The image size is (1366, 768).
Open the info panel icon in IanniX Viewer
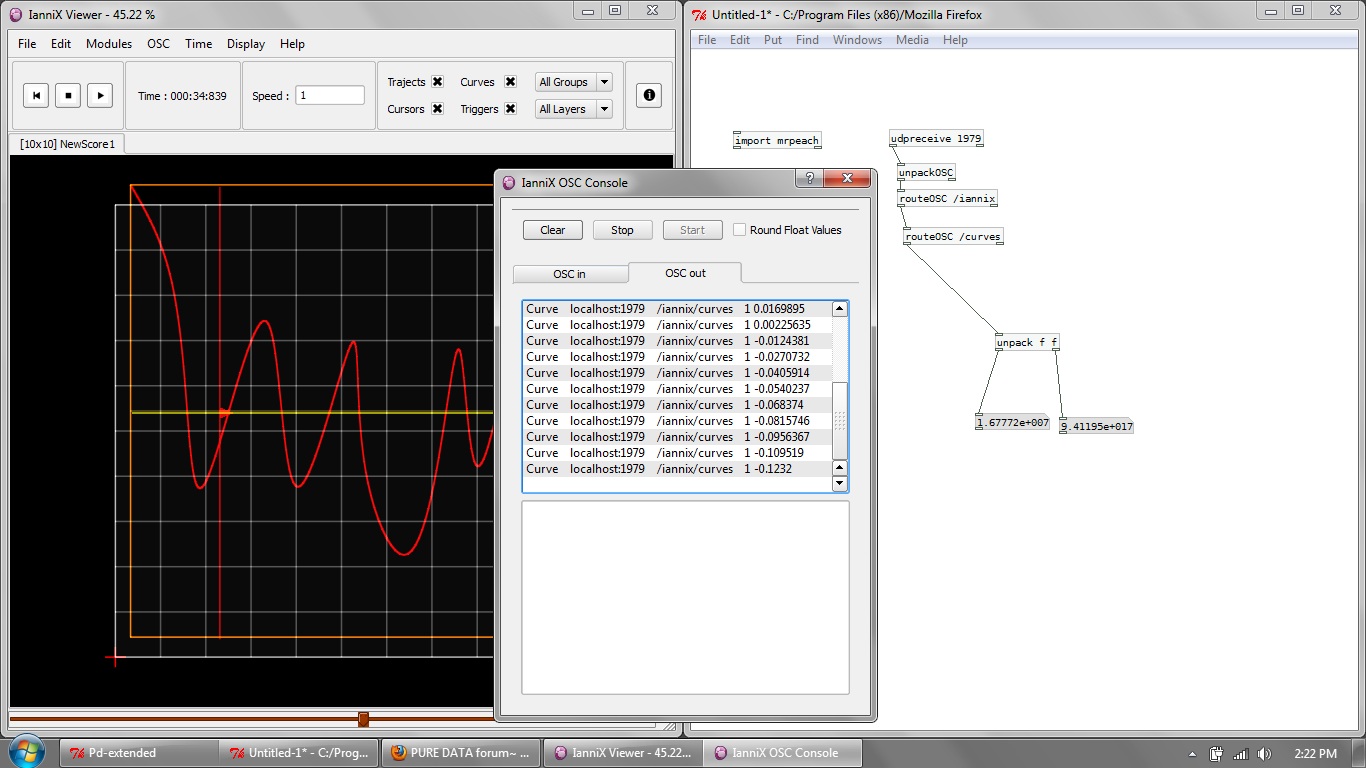649,95
